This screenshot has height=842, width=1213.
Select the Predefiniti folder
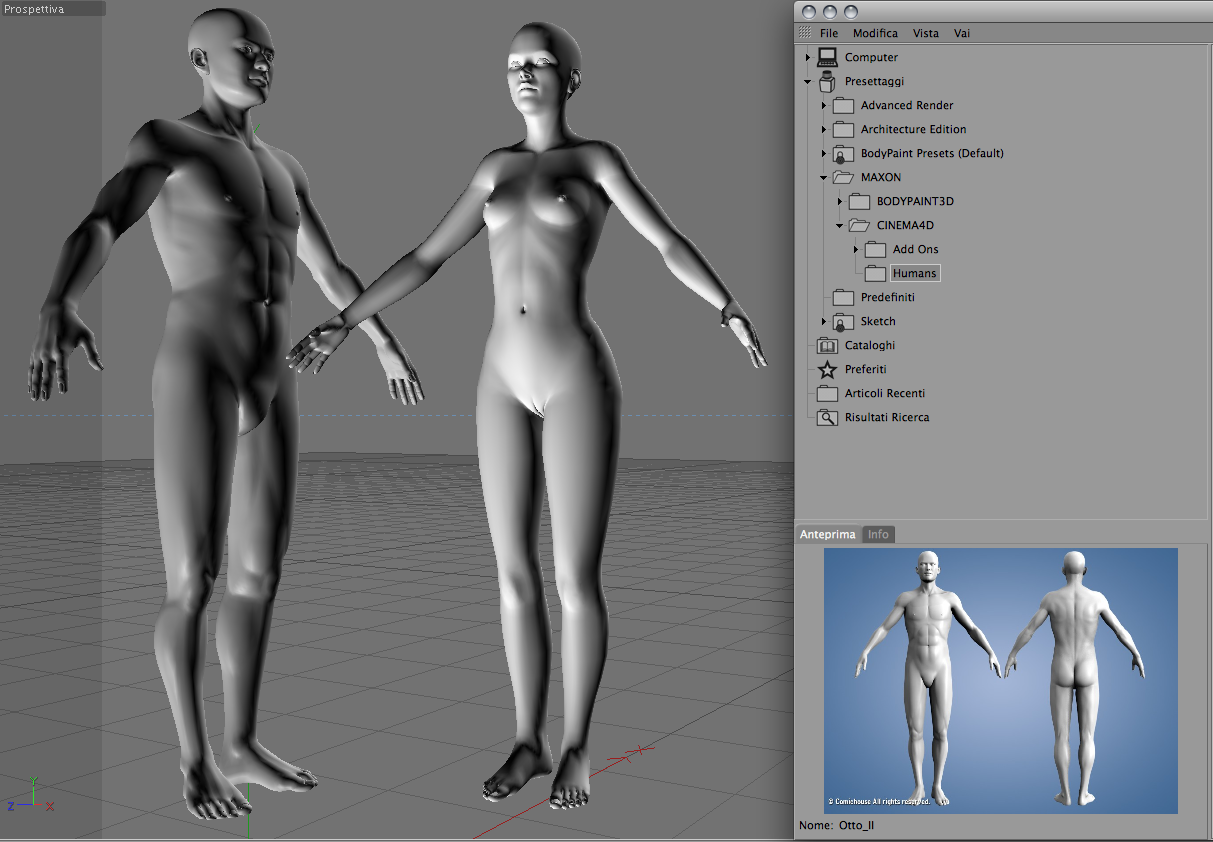tap(887, 297)
